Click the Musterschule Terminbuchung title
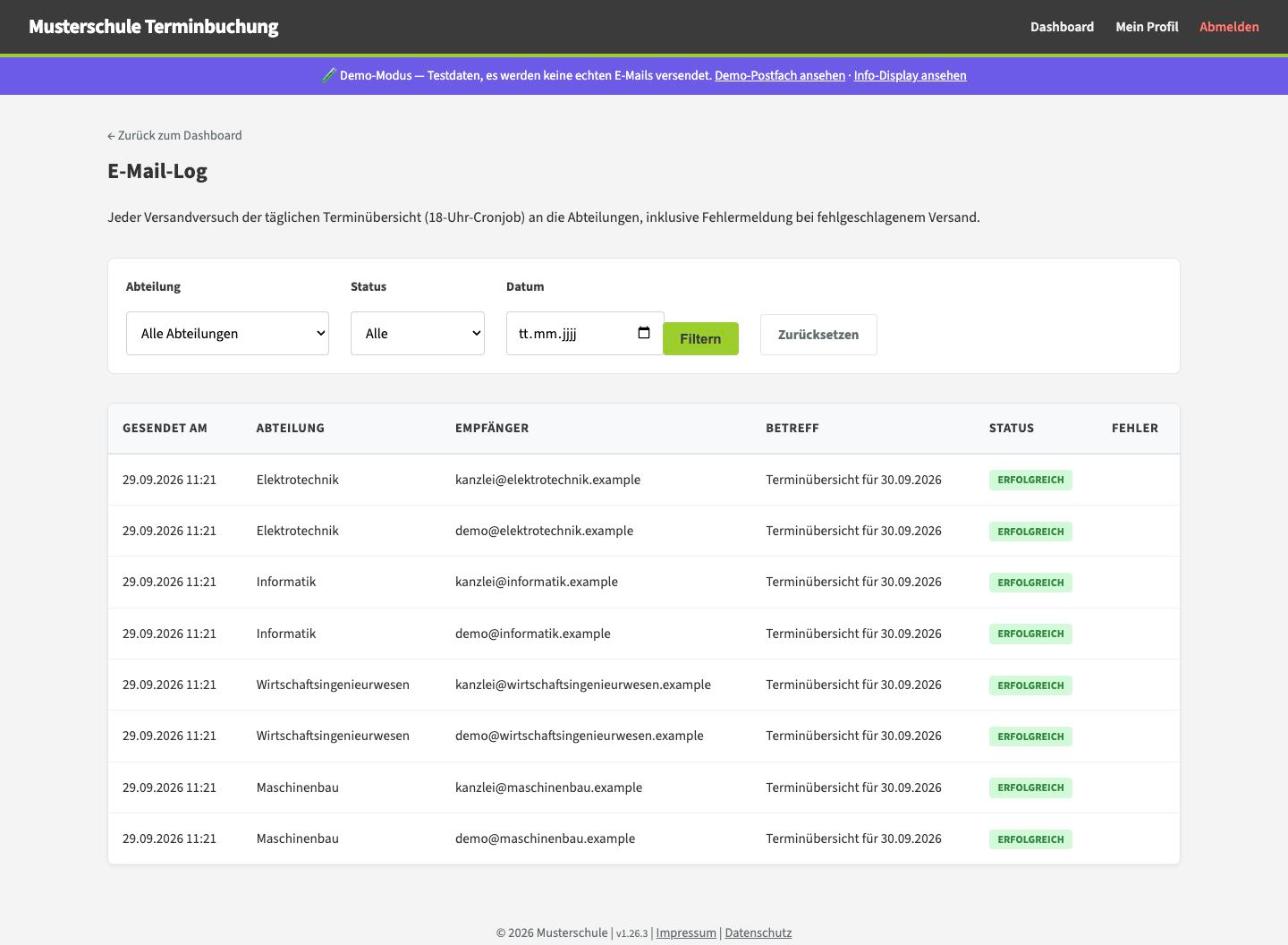 (x=154, y=27)
